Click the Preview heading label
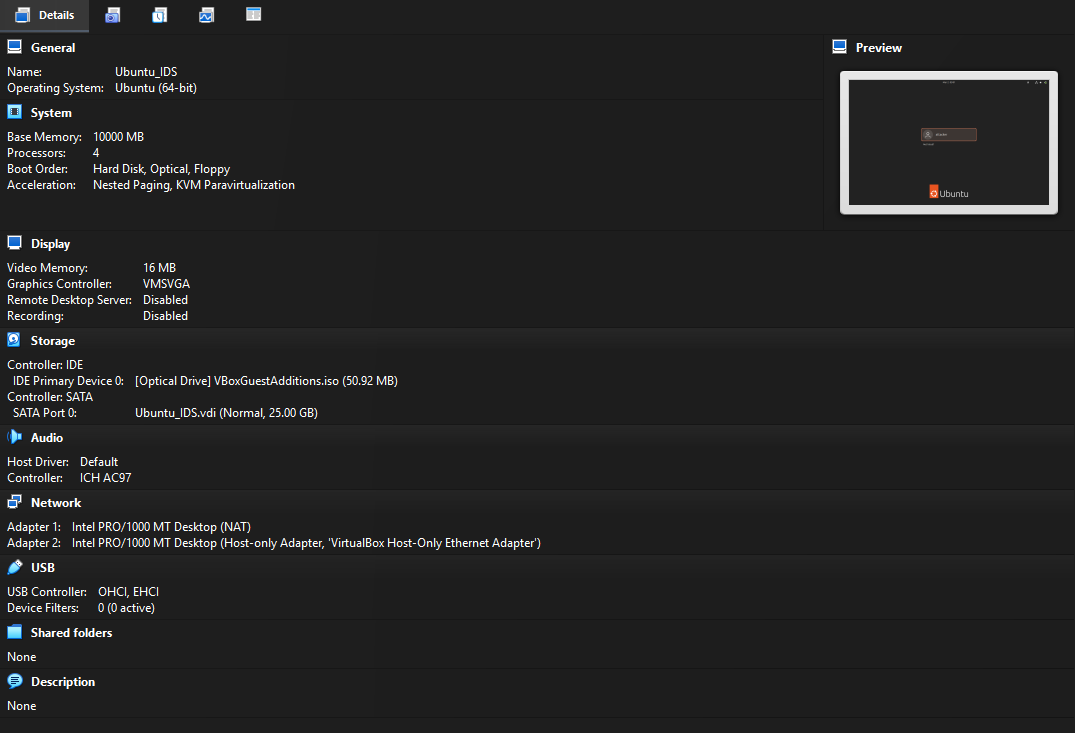1075x733 pixels. 878,47
